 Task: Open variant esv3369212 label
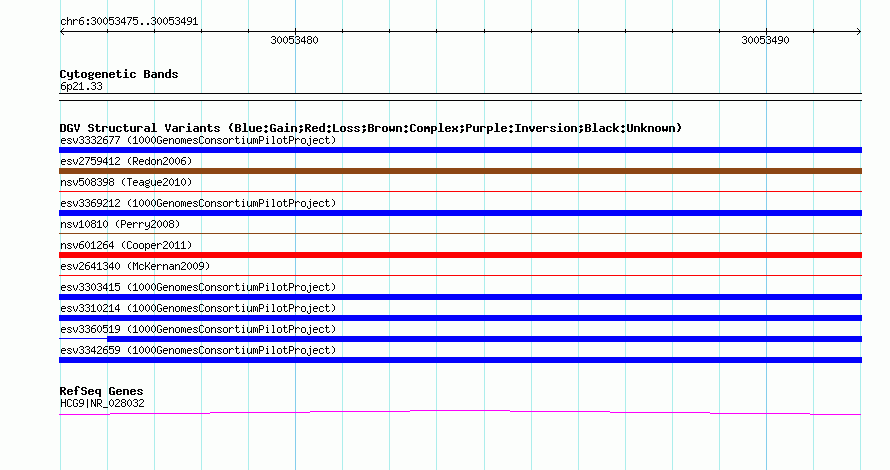coord(198,203)
